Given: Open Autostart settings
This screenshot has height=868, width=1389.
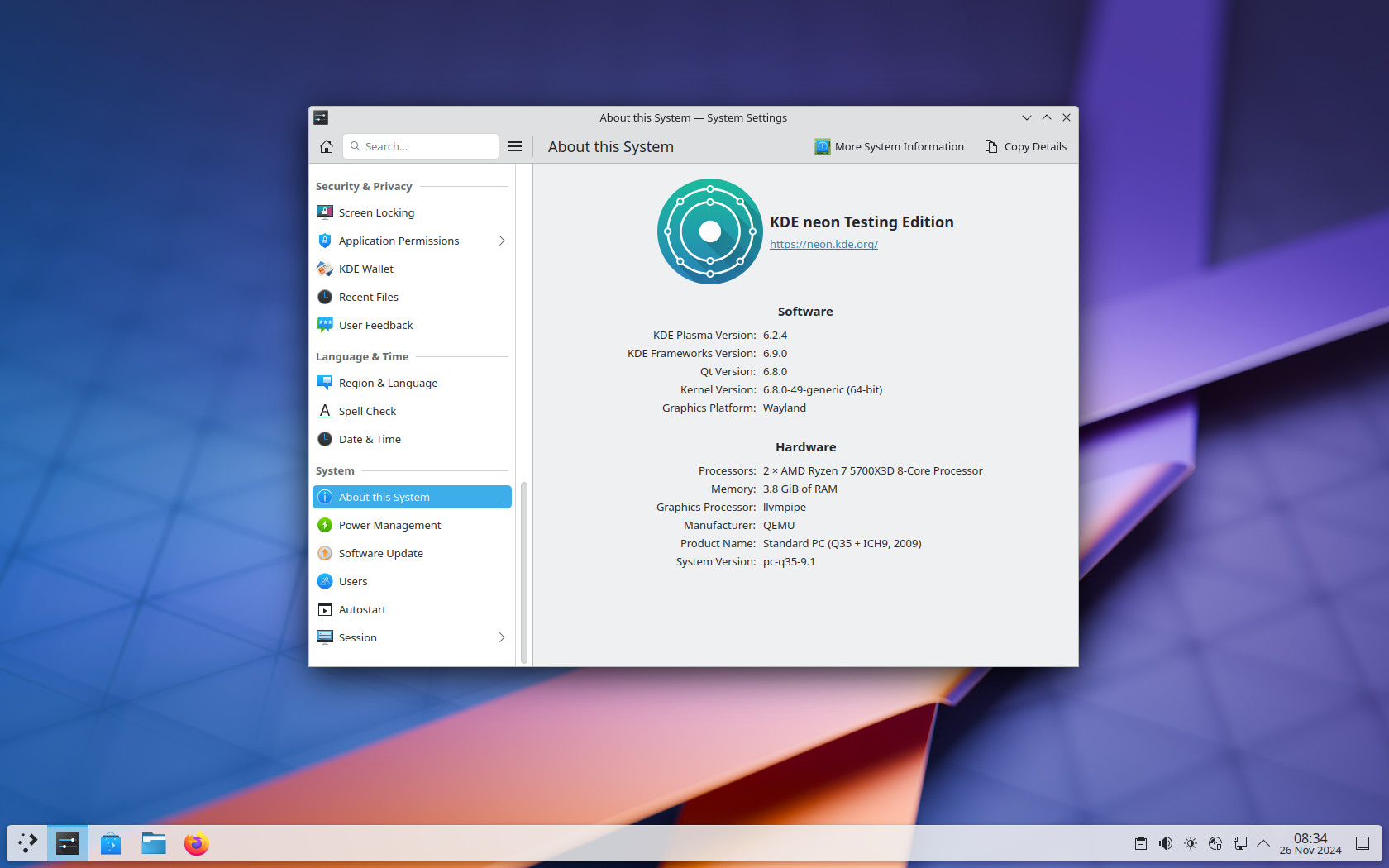Looking at the screenshot, I should point(412,609).
